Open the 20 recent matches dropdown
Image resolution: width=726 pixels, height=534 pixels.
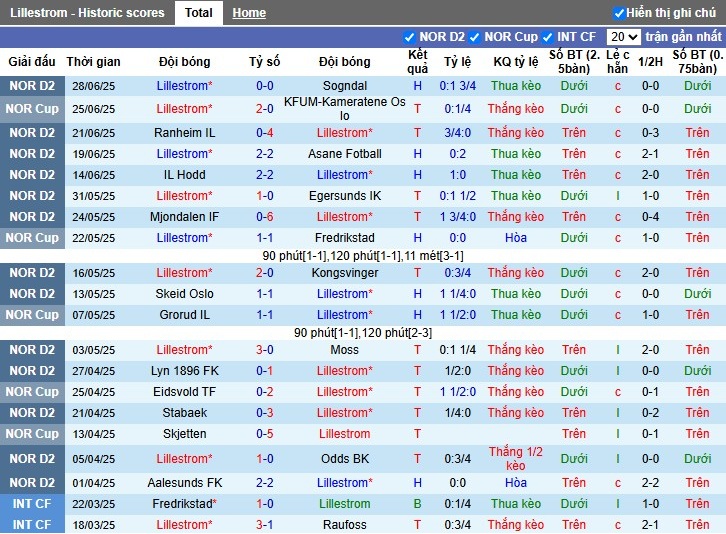[x=623, y=37]
